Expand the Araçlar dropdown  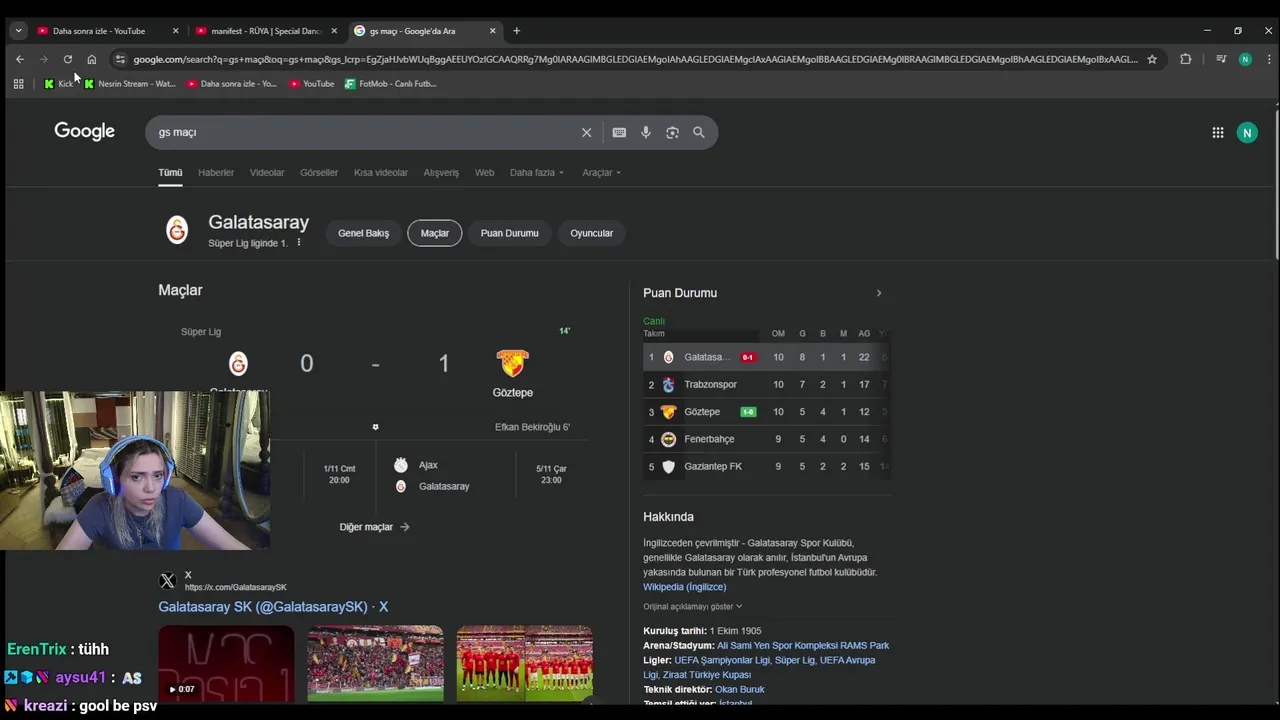601,173
